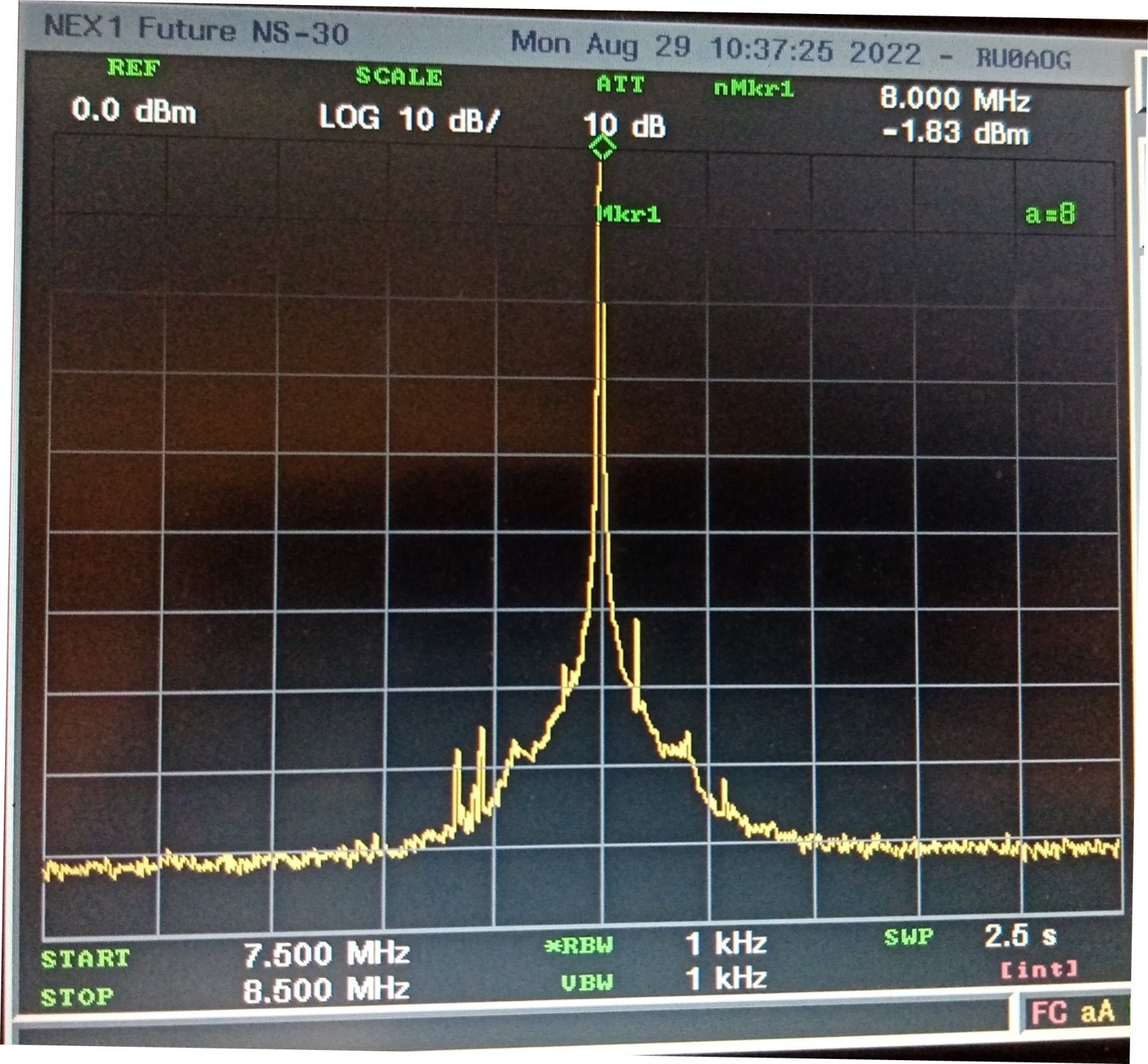Click the RBW 1 kHz value
Viewport: 1148px width, 1064px height.
tap(726, 943)
